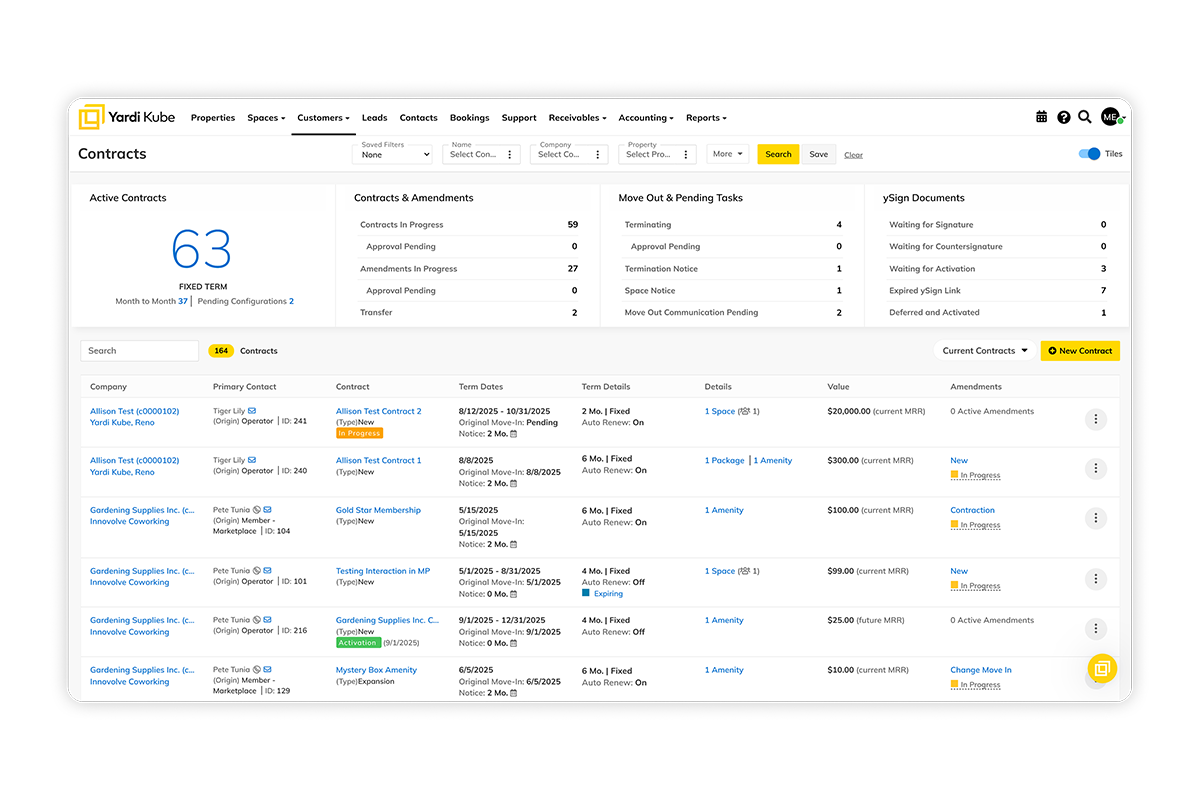Screen dimensions: 1200x800
Task: Click the contracts table Search input field
Action: pos(139,351)
